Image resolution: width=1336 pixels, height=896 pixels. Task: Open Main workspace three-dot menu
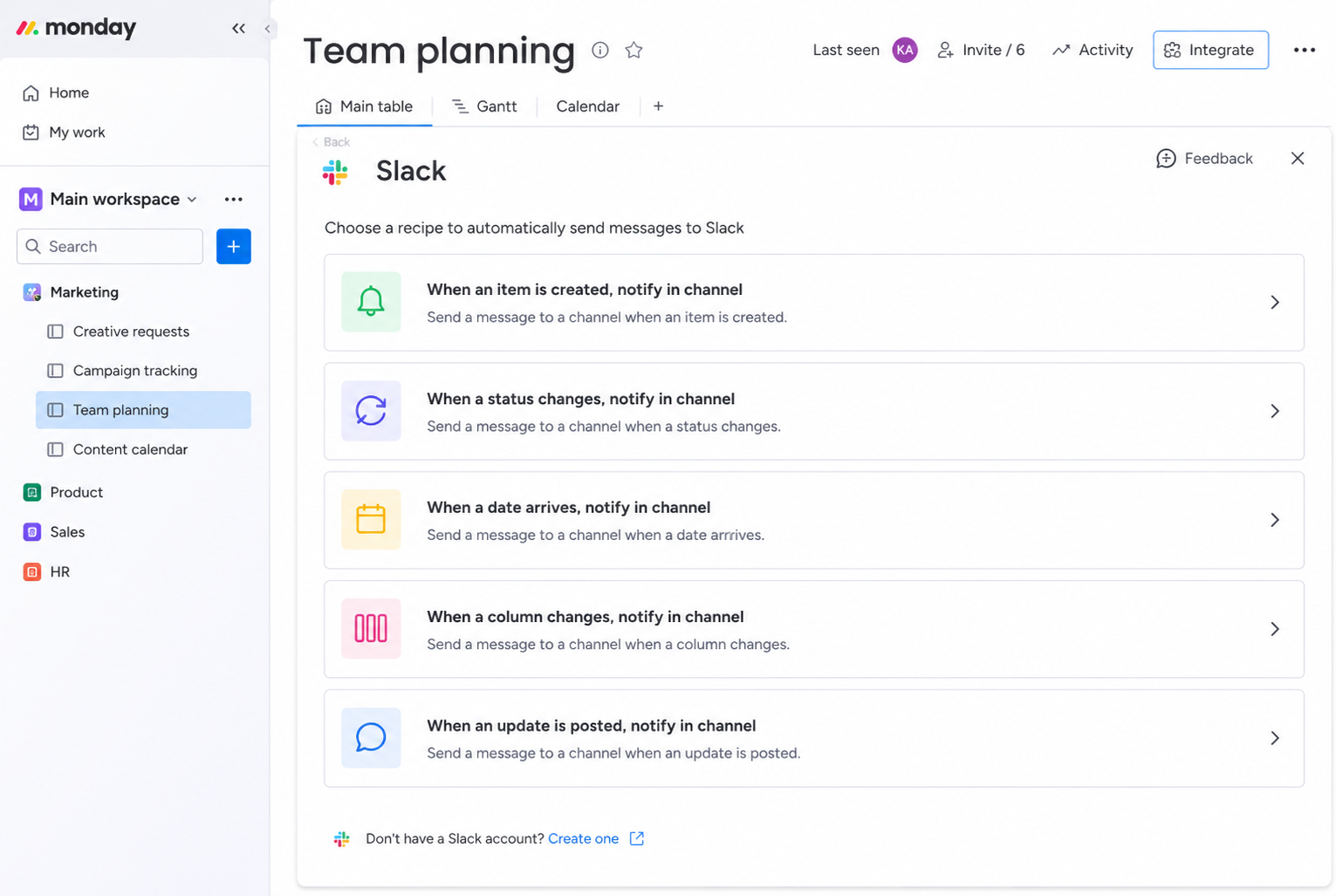233,199
